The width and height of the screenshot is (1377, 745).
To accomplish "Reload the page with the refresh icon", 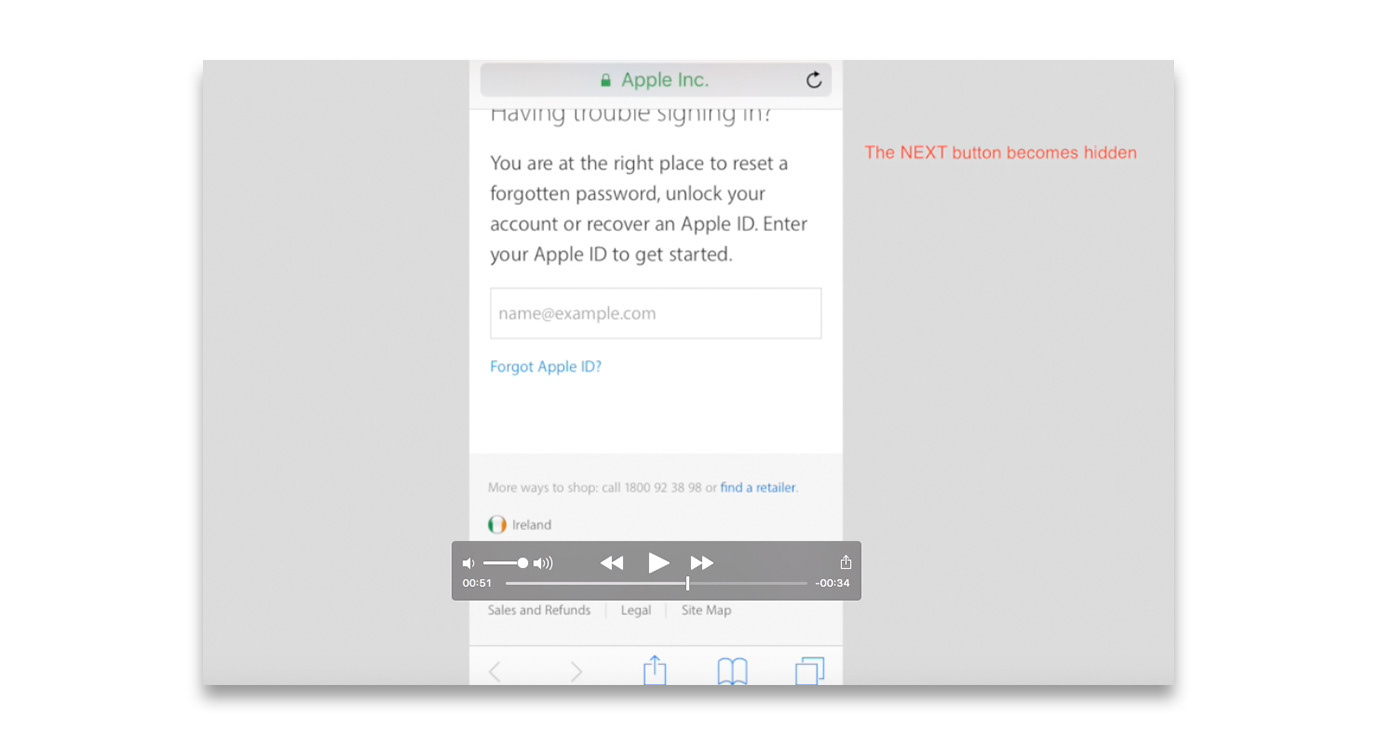I will pos(814,80).
